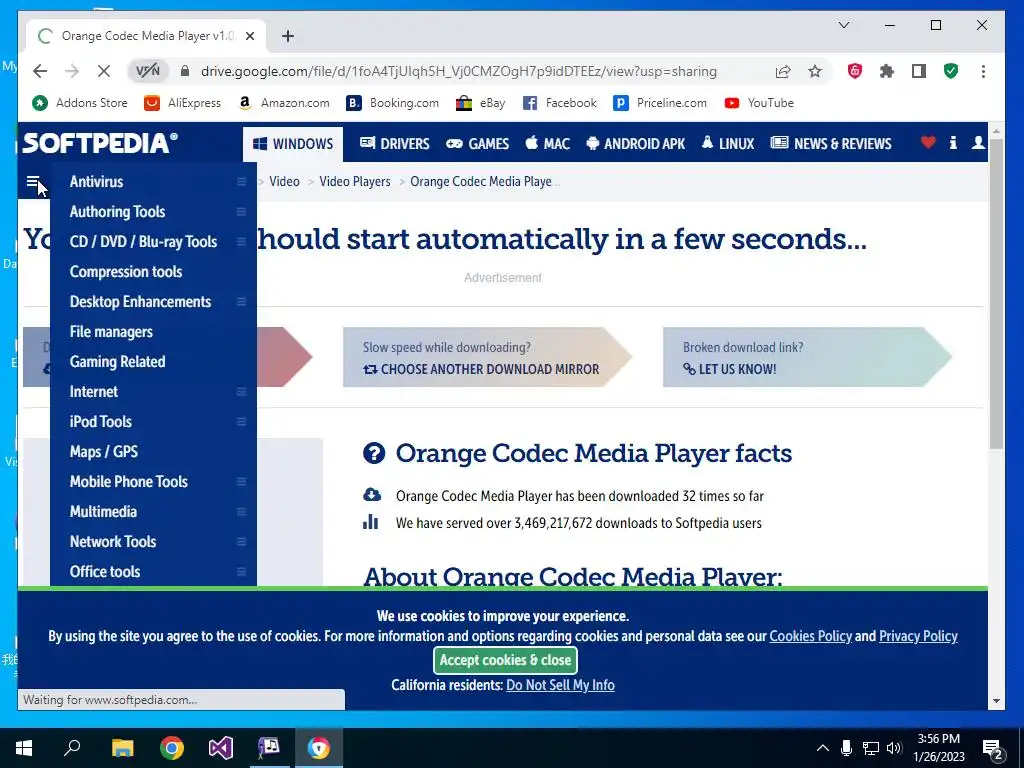1024x768 pixels.
Task: Go back with the browser back arrow
Action: pos(40,71)
